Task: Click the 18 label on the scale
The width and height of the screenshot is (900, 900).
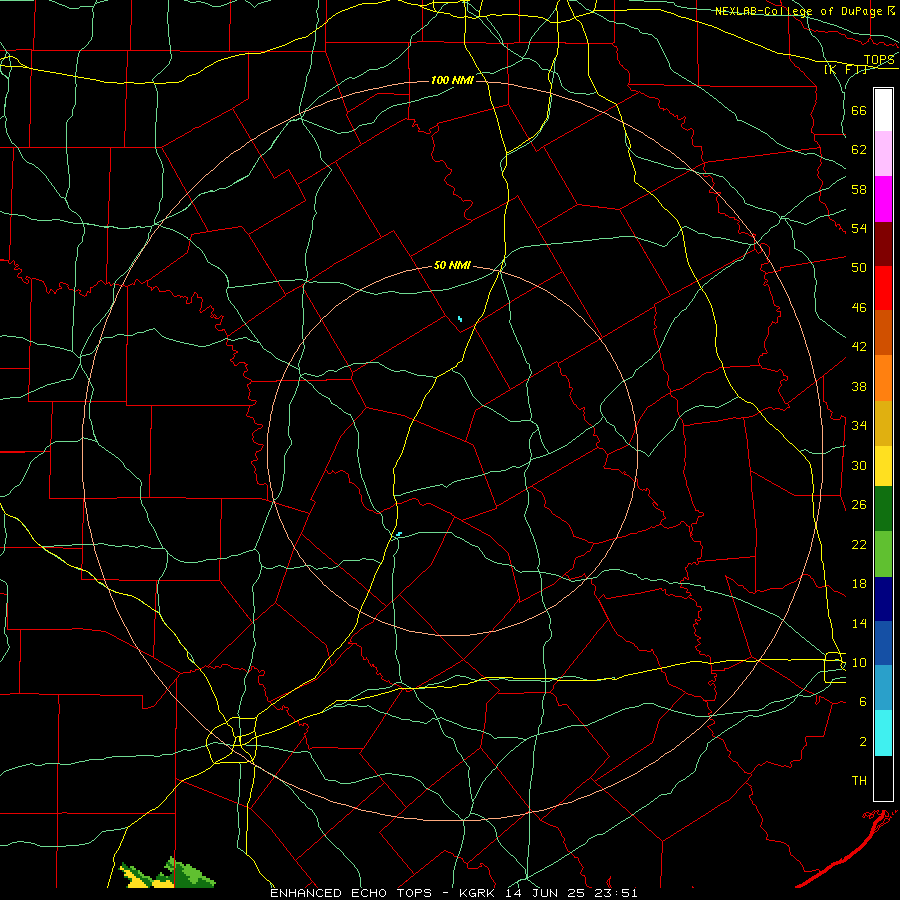Action: (x=859, y=584)
